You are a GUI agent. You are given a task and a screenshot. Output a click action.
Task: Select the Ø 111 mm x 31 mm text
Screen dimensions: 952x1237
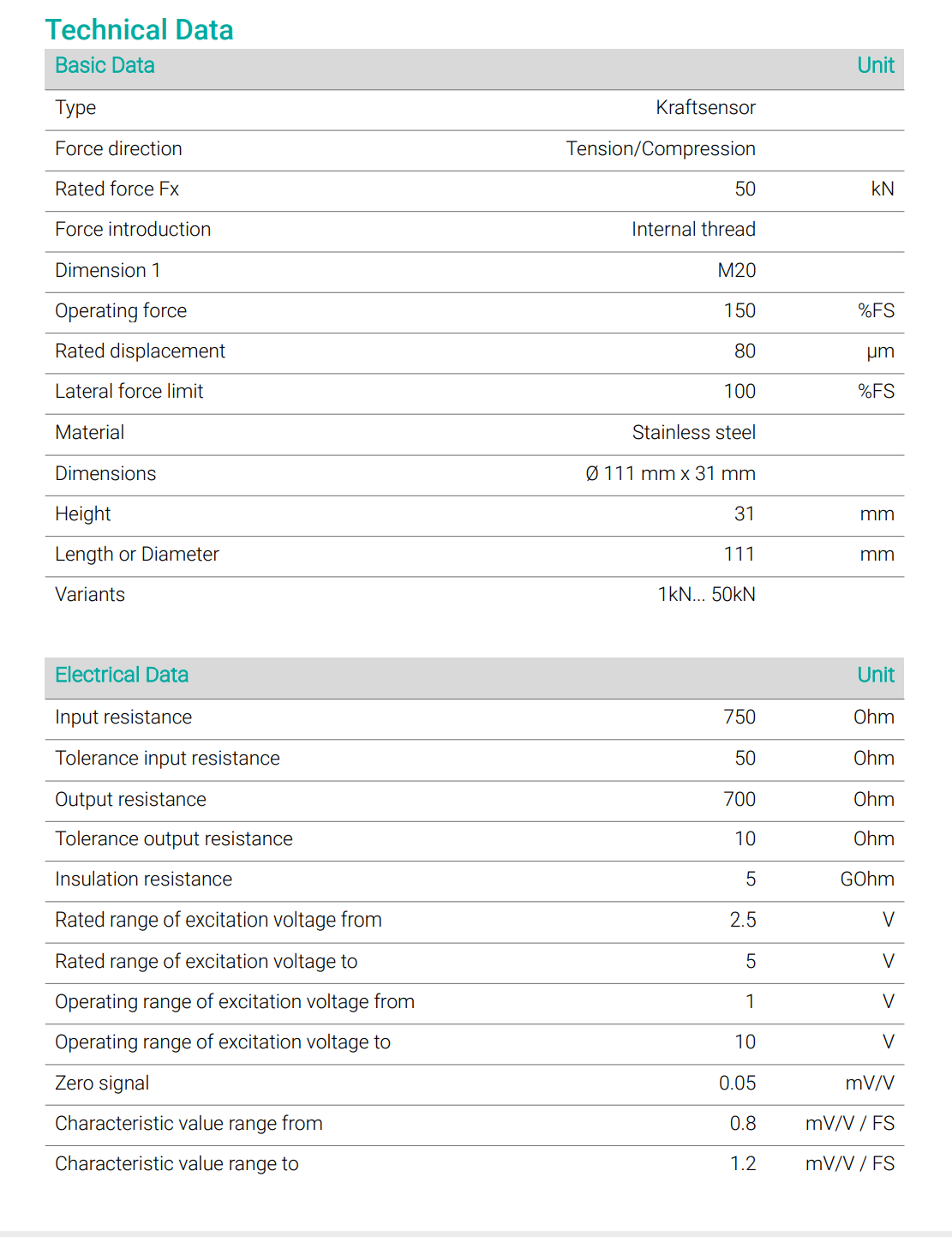click(670, 474)
